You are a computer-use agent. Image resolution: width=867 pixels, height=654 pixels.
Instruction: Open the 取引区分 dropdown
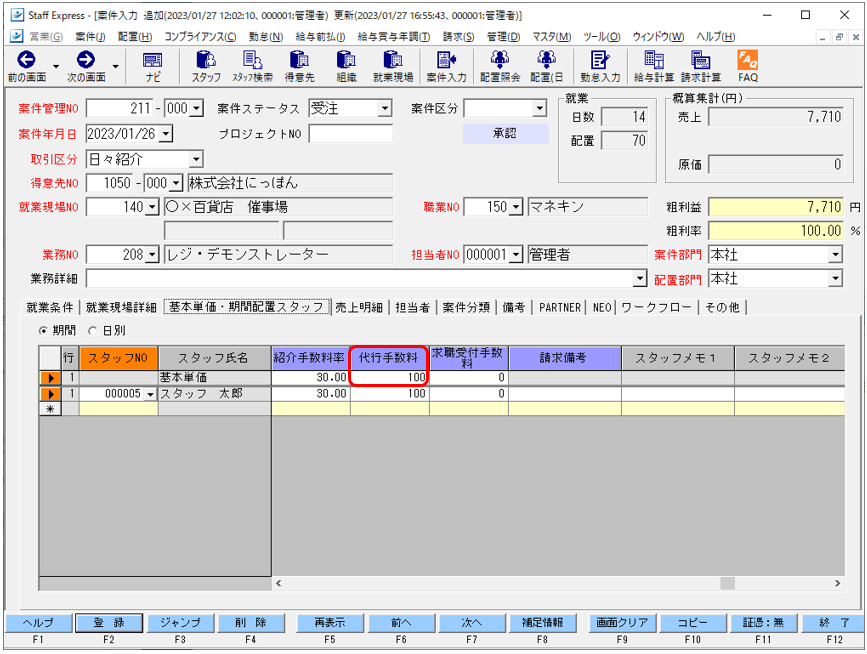pos(196,159)
